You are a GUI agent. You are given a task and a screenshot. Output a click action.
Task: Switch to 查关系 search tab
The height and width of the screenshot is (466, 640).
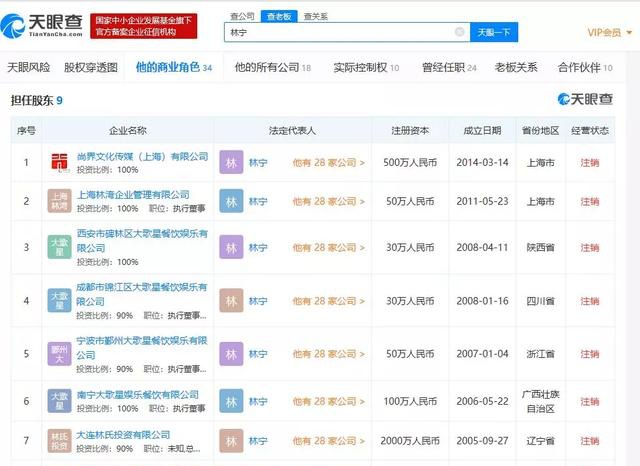(x=316, y=16)
